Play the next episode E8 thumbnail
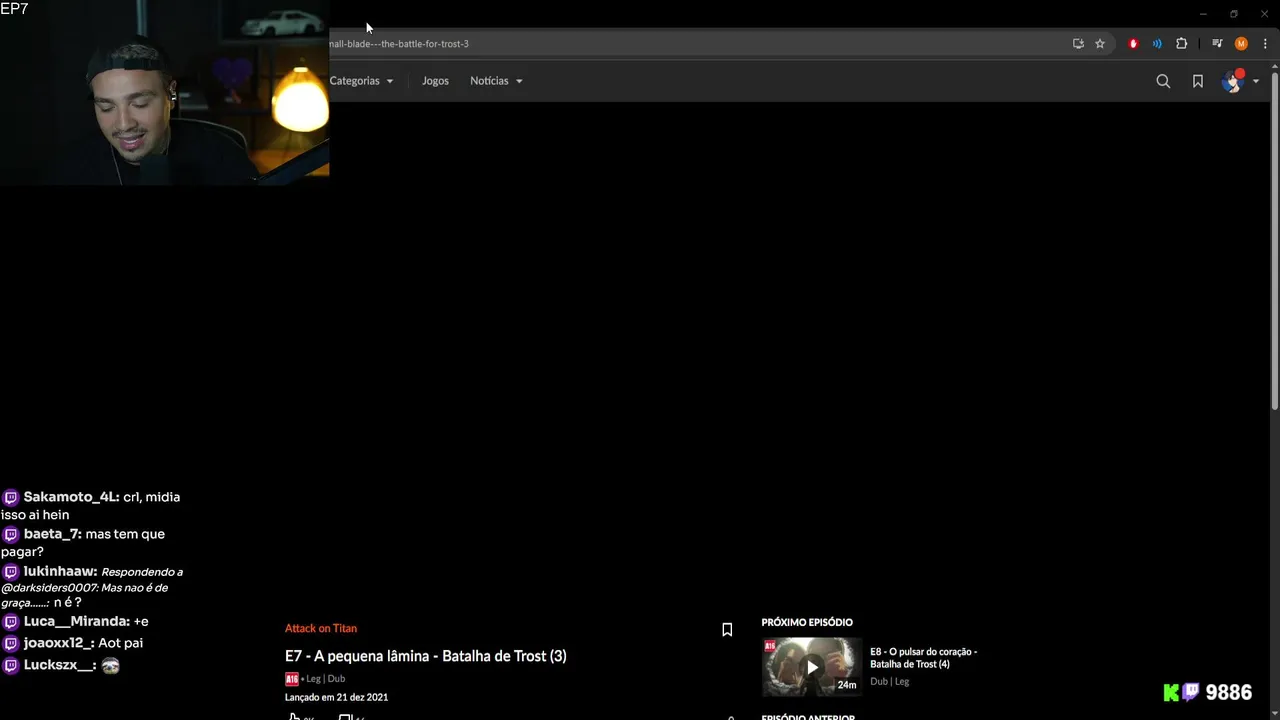Screen dimensions: 1280x720 coord(812,666)
